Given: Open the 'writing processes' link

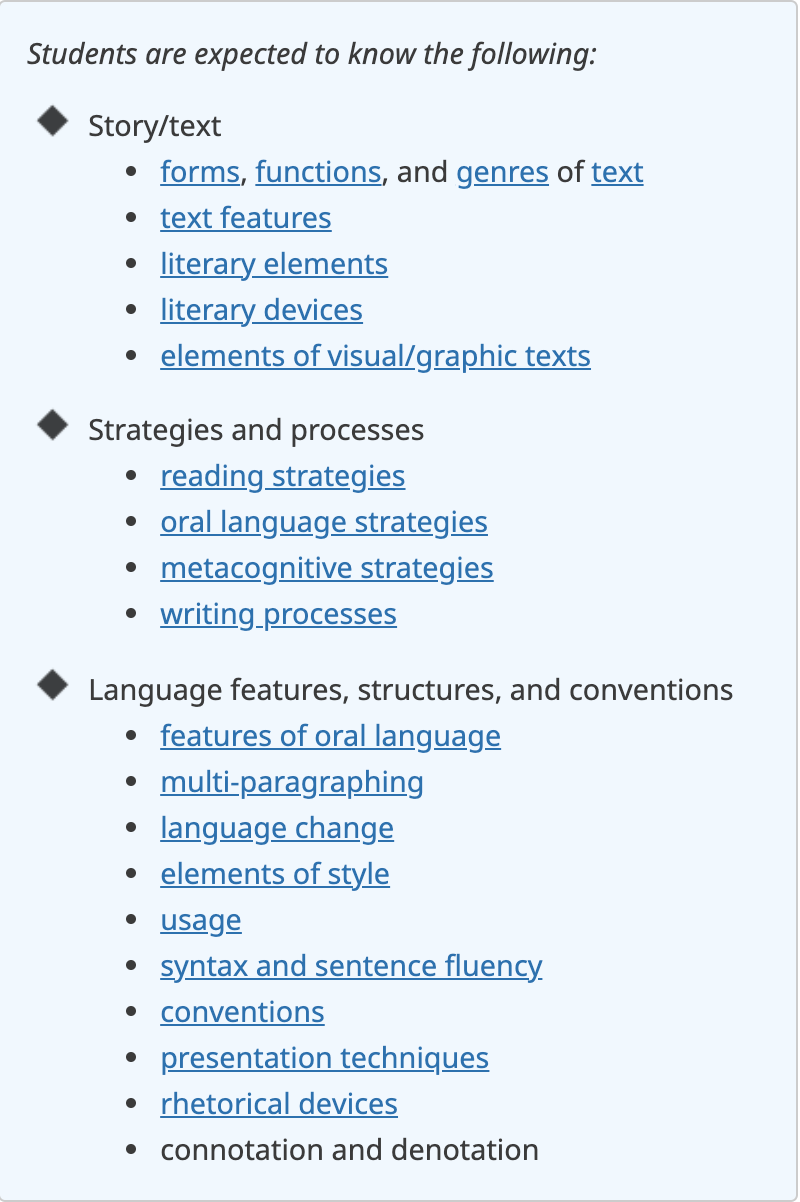Looking at the screenshot, I should pos(278,615).
